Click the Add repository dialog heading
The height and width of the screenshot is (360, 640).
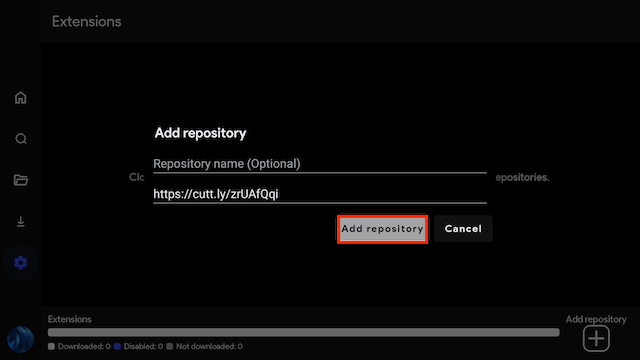pos(200,133)
